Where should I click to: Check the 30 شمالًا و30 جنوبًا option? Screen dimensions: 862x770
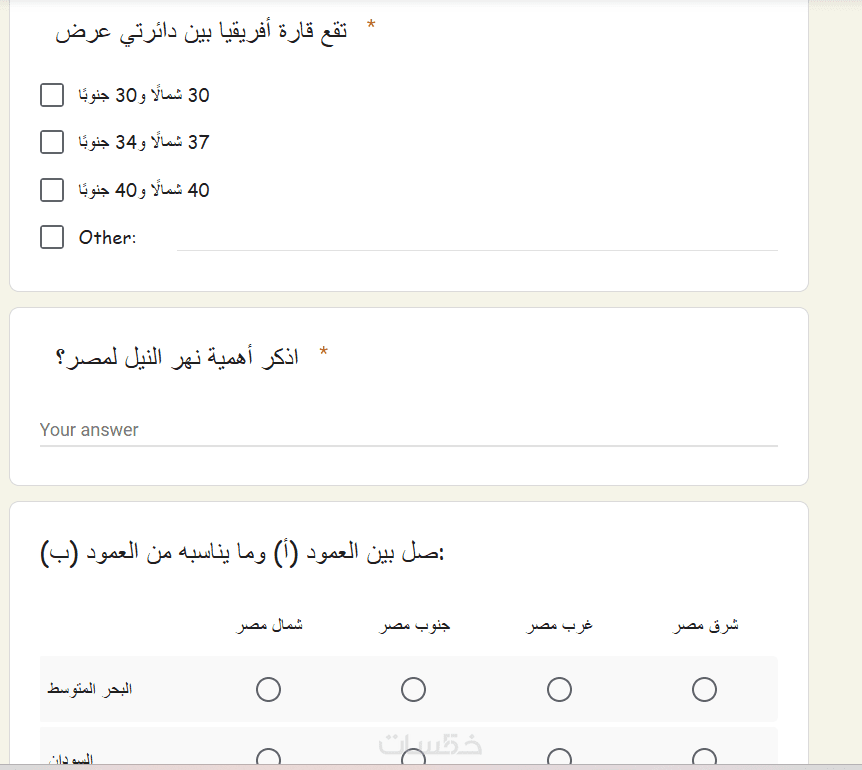click(52, 95)
